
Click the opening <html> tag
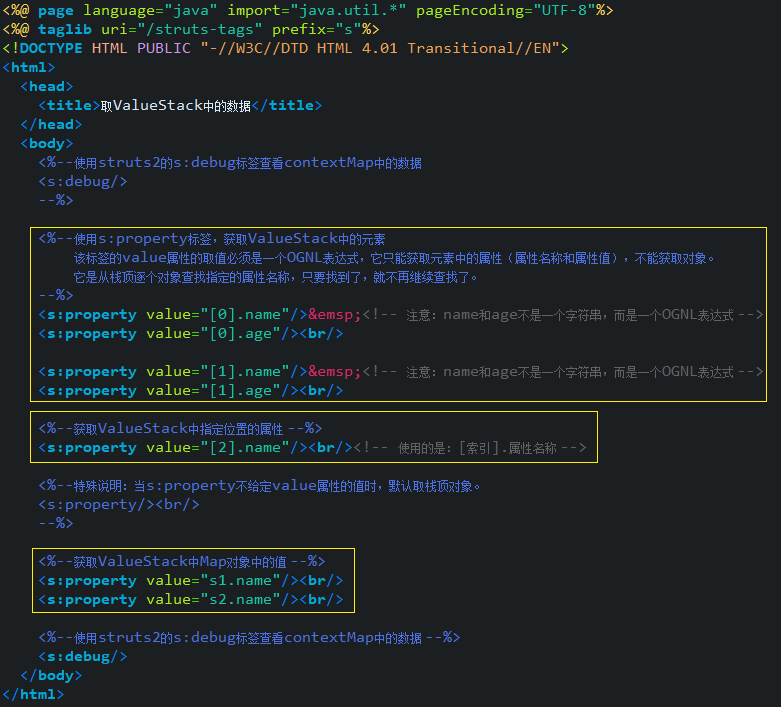(x=29, y=67)
